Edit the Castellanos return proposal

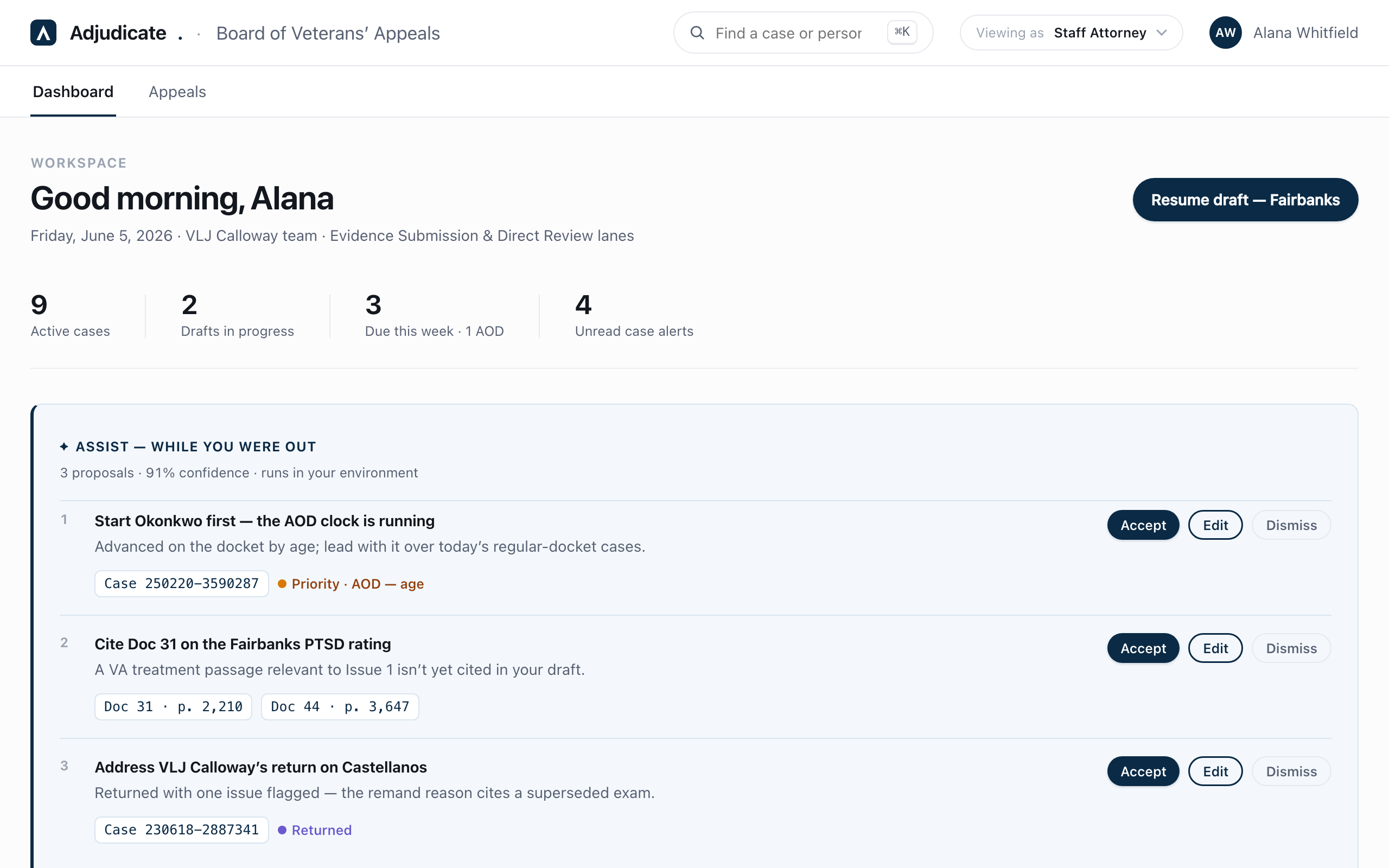[1215, 771]
